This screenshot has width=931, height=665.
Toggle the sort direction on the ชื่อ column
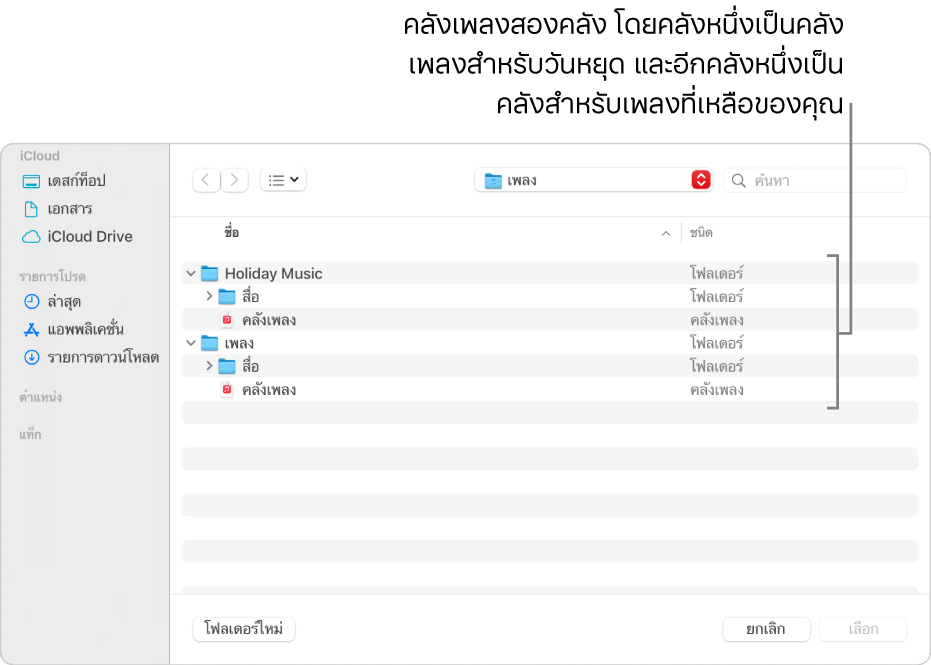click(x=664, y=233)
